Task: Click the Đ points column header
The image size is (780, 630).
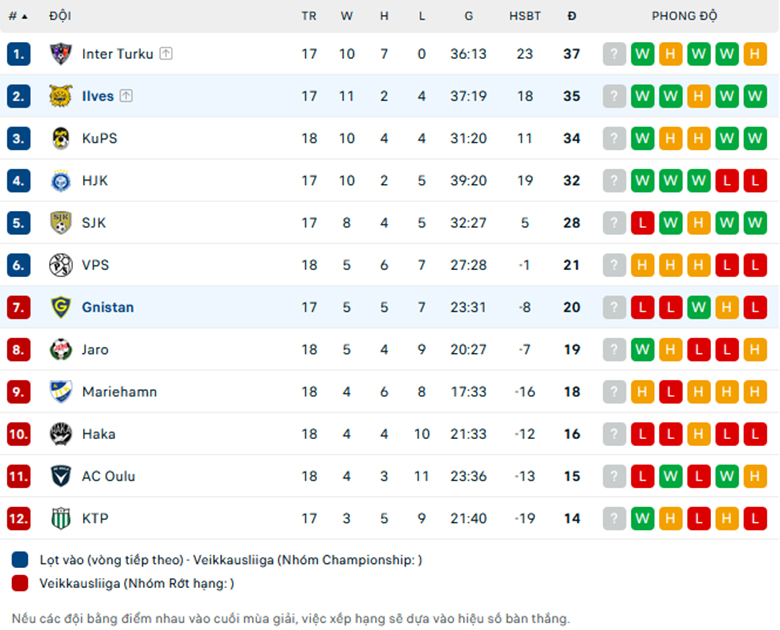Action: tap(572, 16)
